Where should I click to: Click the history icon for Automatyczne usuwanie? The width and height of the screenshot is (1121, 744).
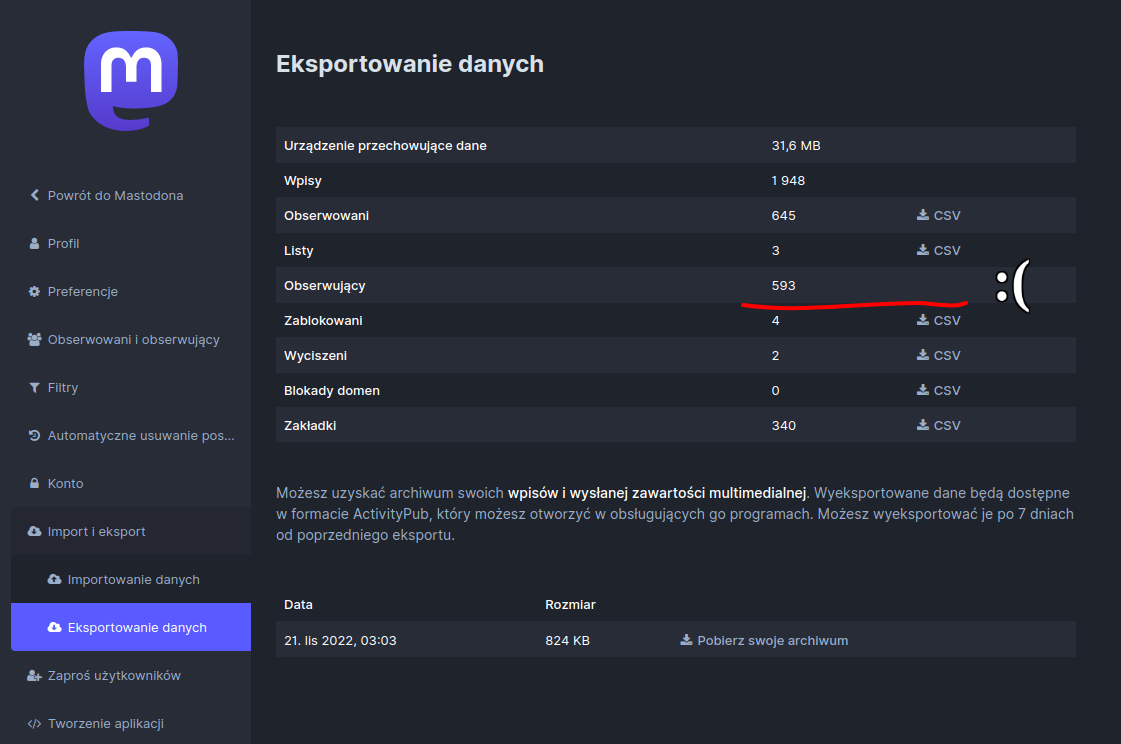(35, 436)
